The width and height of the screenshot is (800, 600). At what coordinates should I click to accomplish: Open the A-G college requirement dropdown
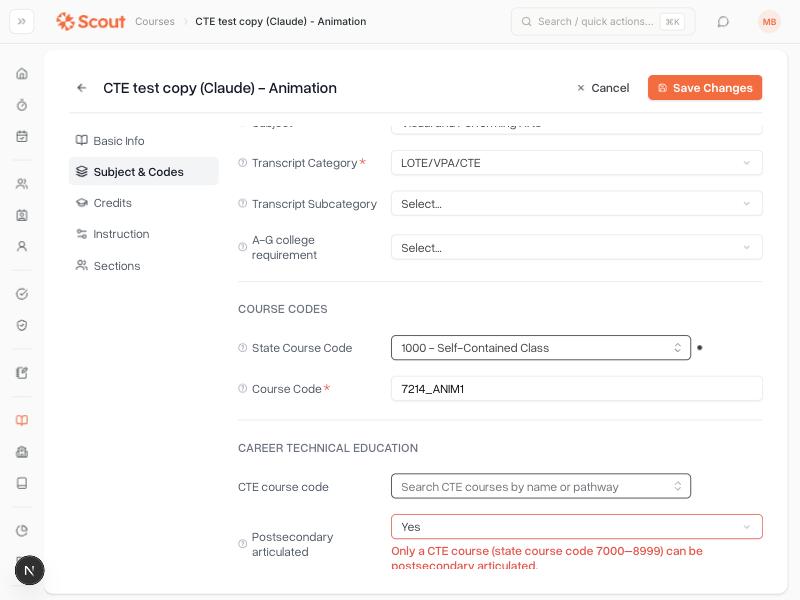point(577,247)
